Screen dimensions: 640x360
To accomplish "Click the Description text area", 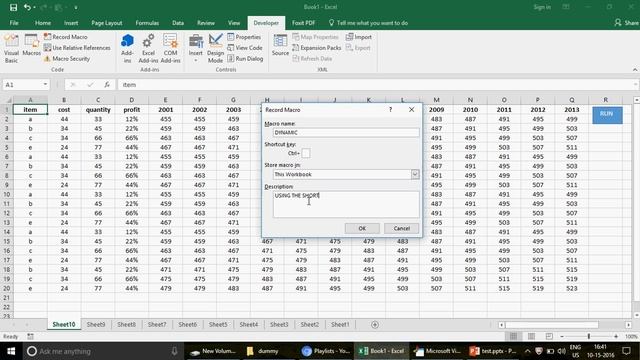I will [x=346, y=204].
